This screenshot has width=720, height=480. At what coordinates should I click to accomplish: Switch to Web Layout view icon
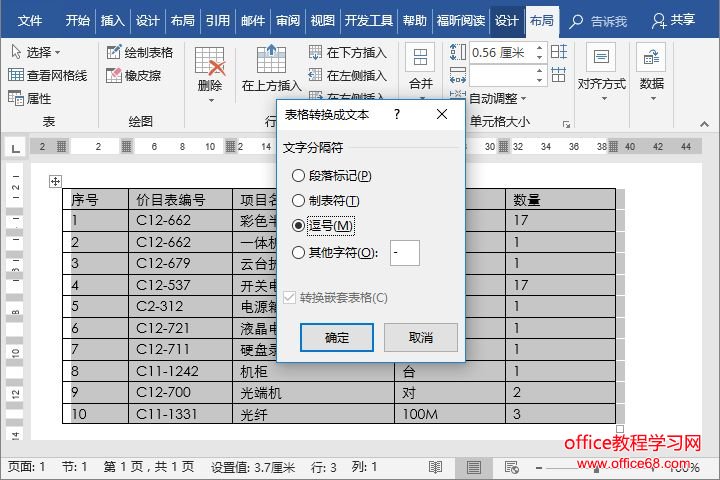click(512, 467)
